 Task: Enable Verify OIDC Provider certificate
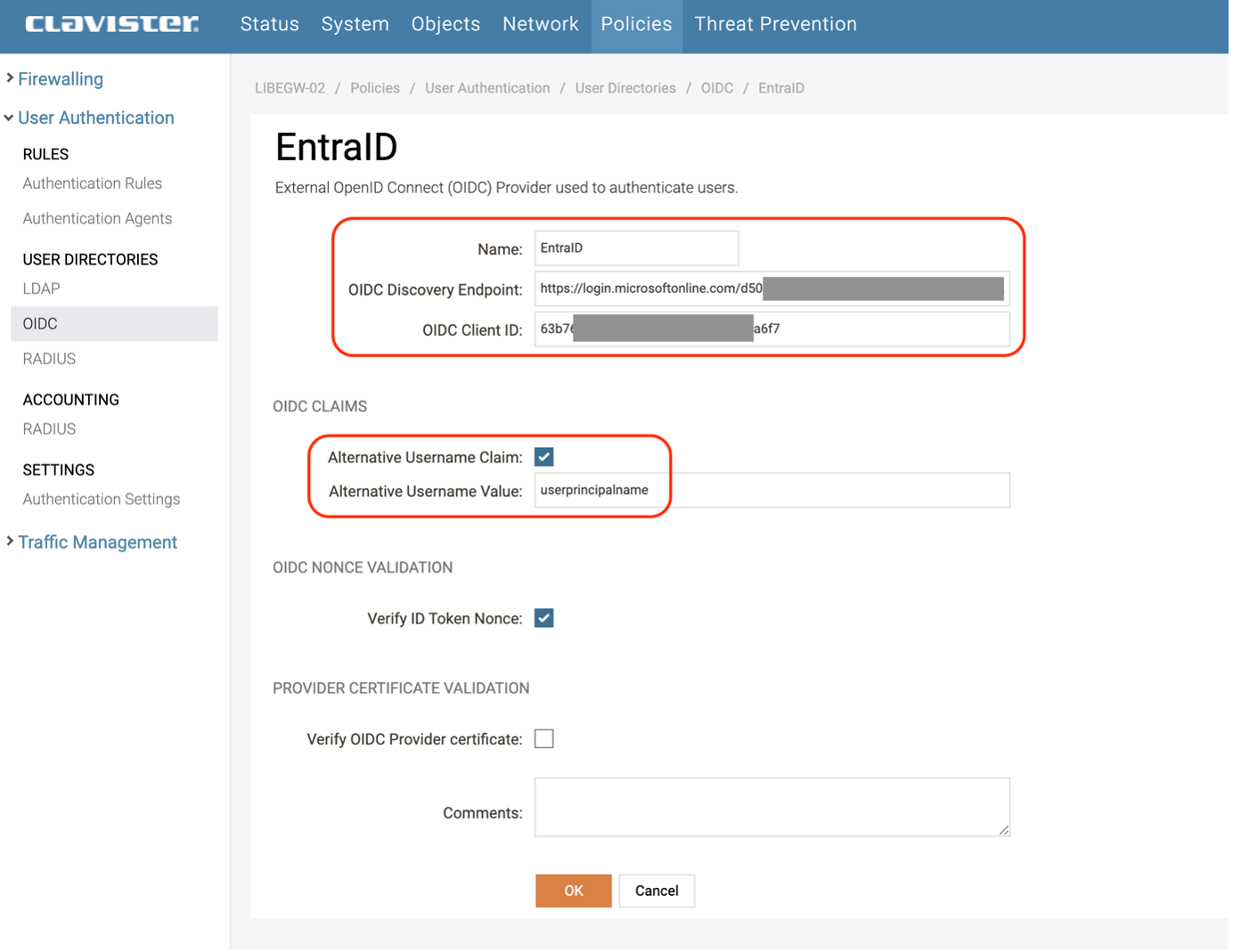544,739
